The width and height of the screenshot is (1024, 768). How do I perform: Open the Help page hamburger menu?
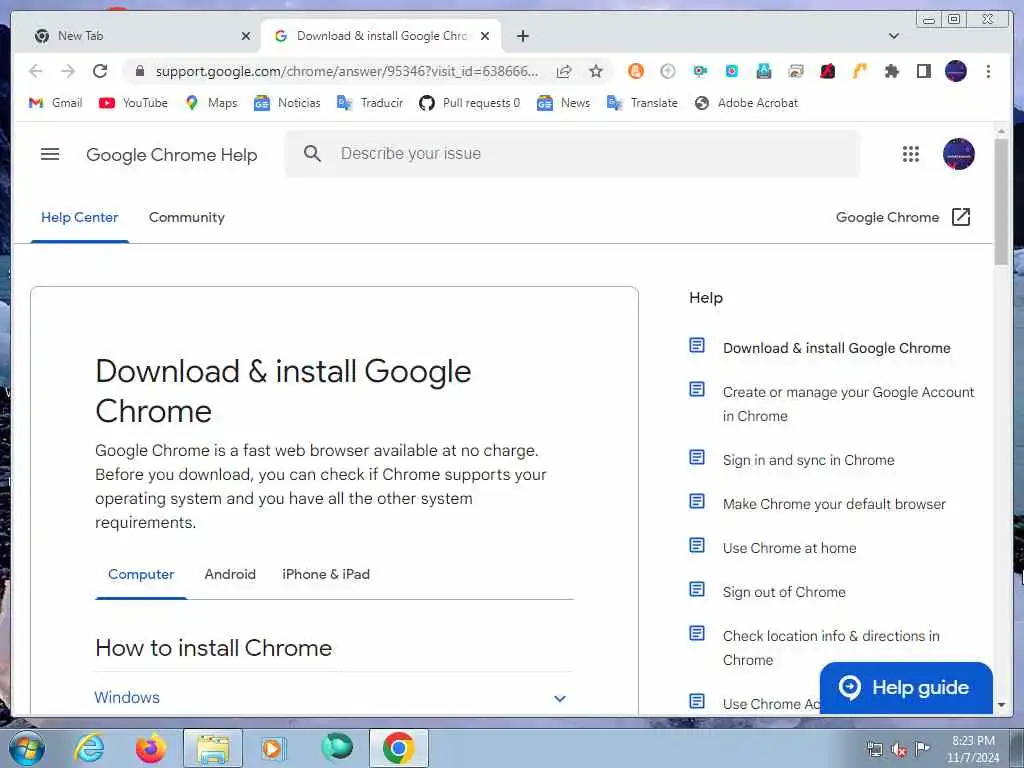50,154
